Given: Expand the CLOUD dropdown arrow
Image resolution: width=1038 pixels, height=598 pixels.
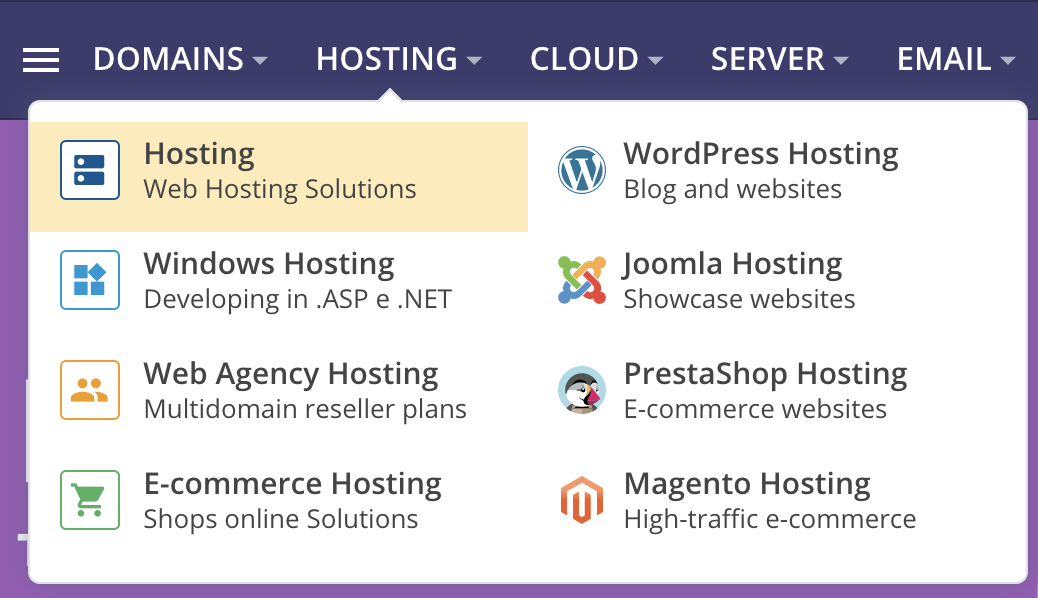Looking at the screenshot, I should coord(655,60).
